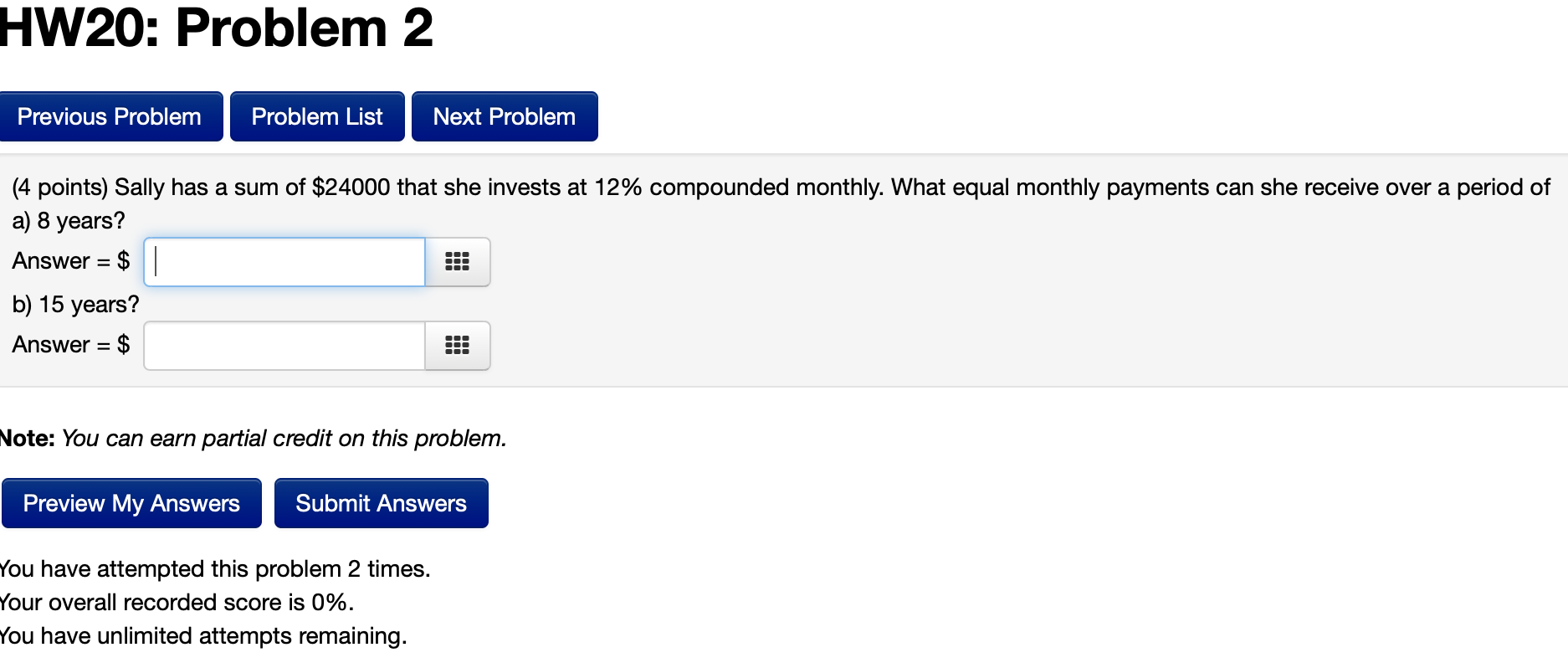The image size is (1568, 668).
Task: Click Preview My Answers
Action: (x=131, y=503)
